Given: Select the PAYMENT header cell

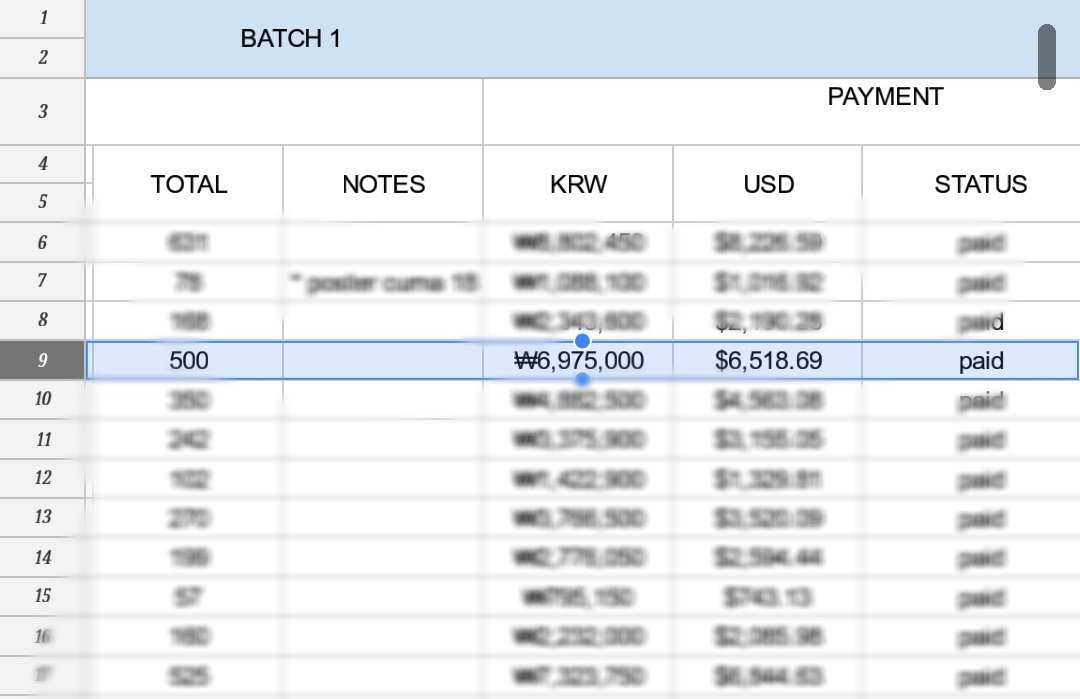Looking at the screenshot, I should click(x=885, y=97).
